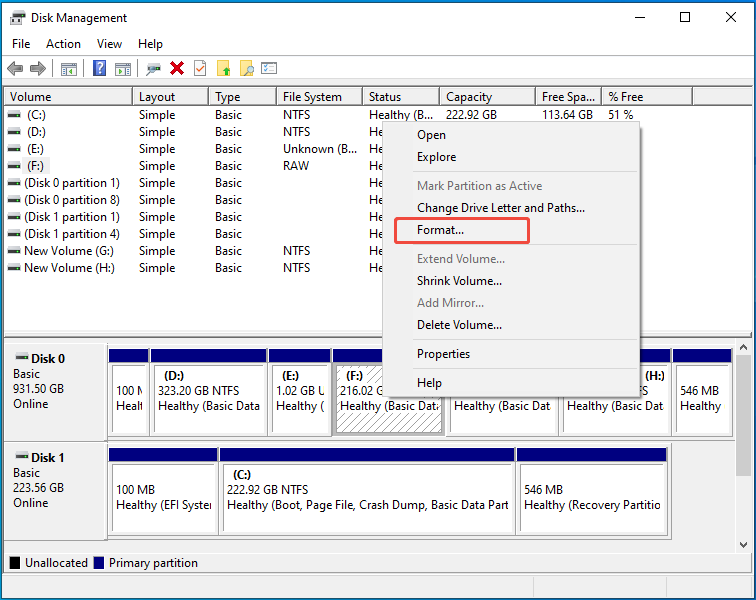Viewport: 756px width, 600px height.
Task: Select New Volume (G:) in volume list
Action: click(x=71, y=251)
